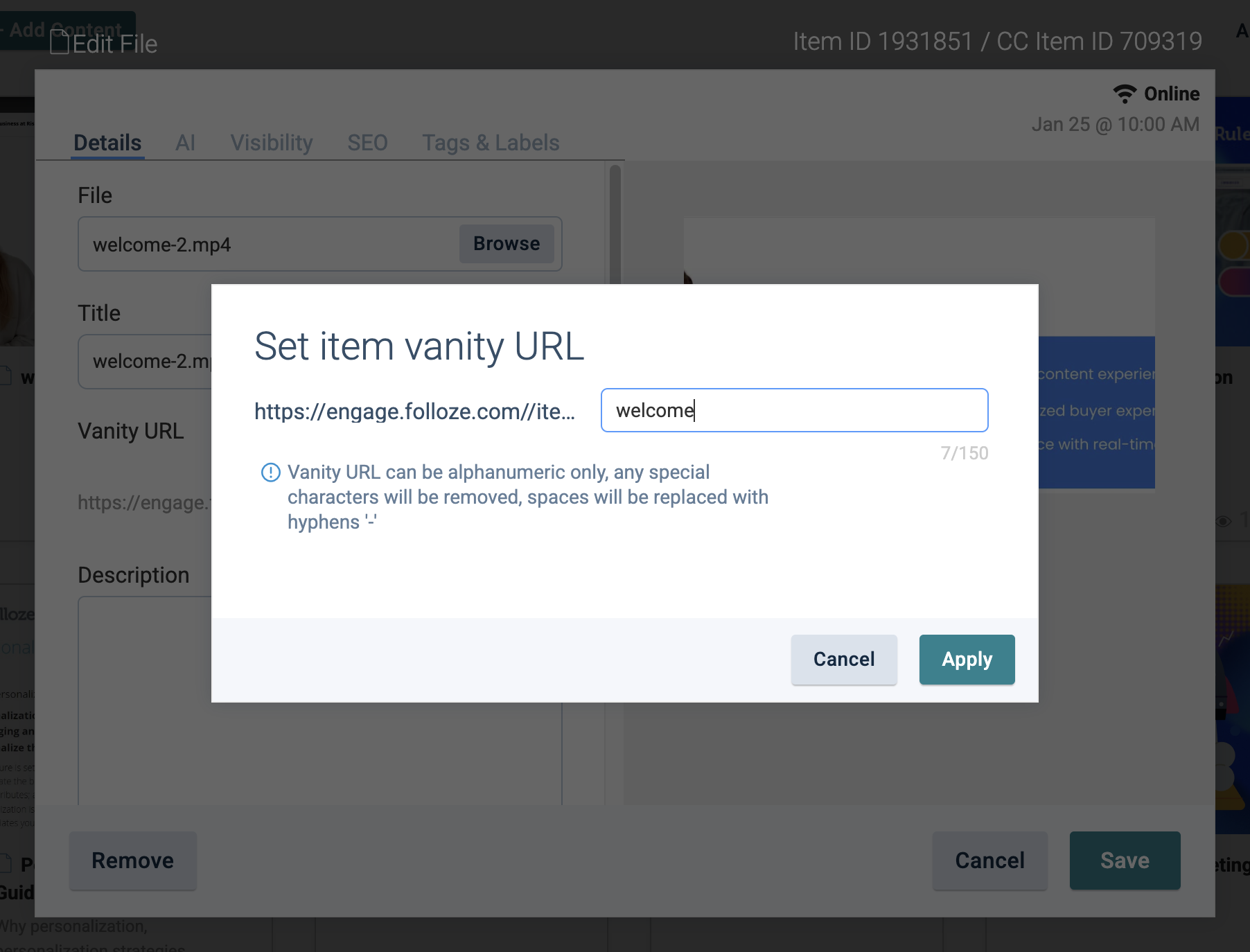Click the Remove button
Screen dimensions: 1250x952
(x=132, y=861)
